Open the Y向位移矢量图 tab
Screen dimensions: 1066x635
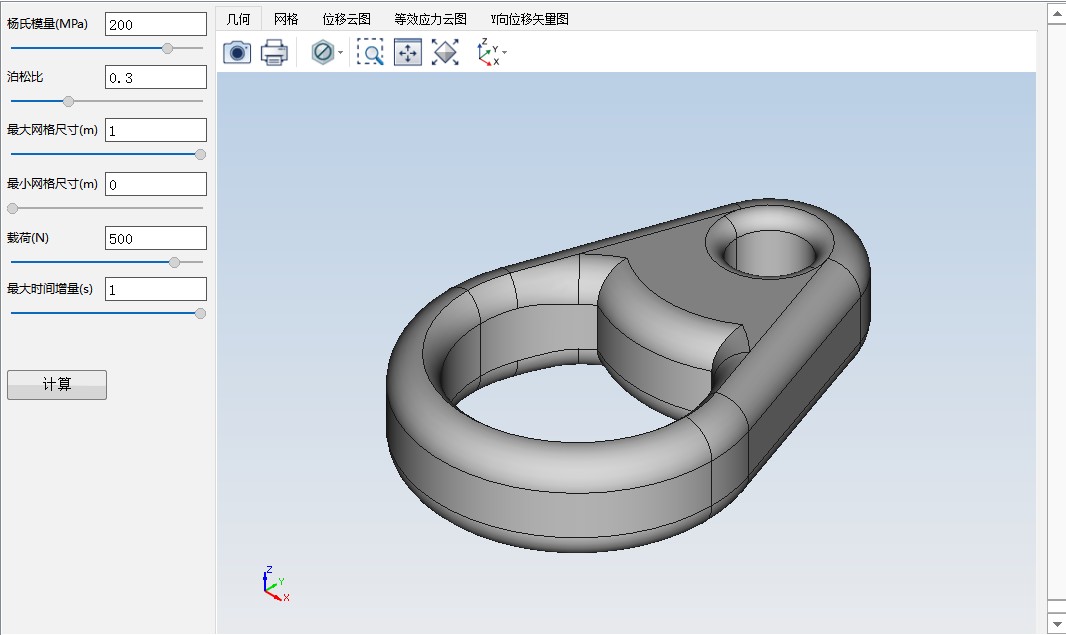click(x=530, y=19)
